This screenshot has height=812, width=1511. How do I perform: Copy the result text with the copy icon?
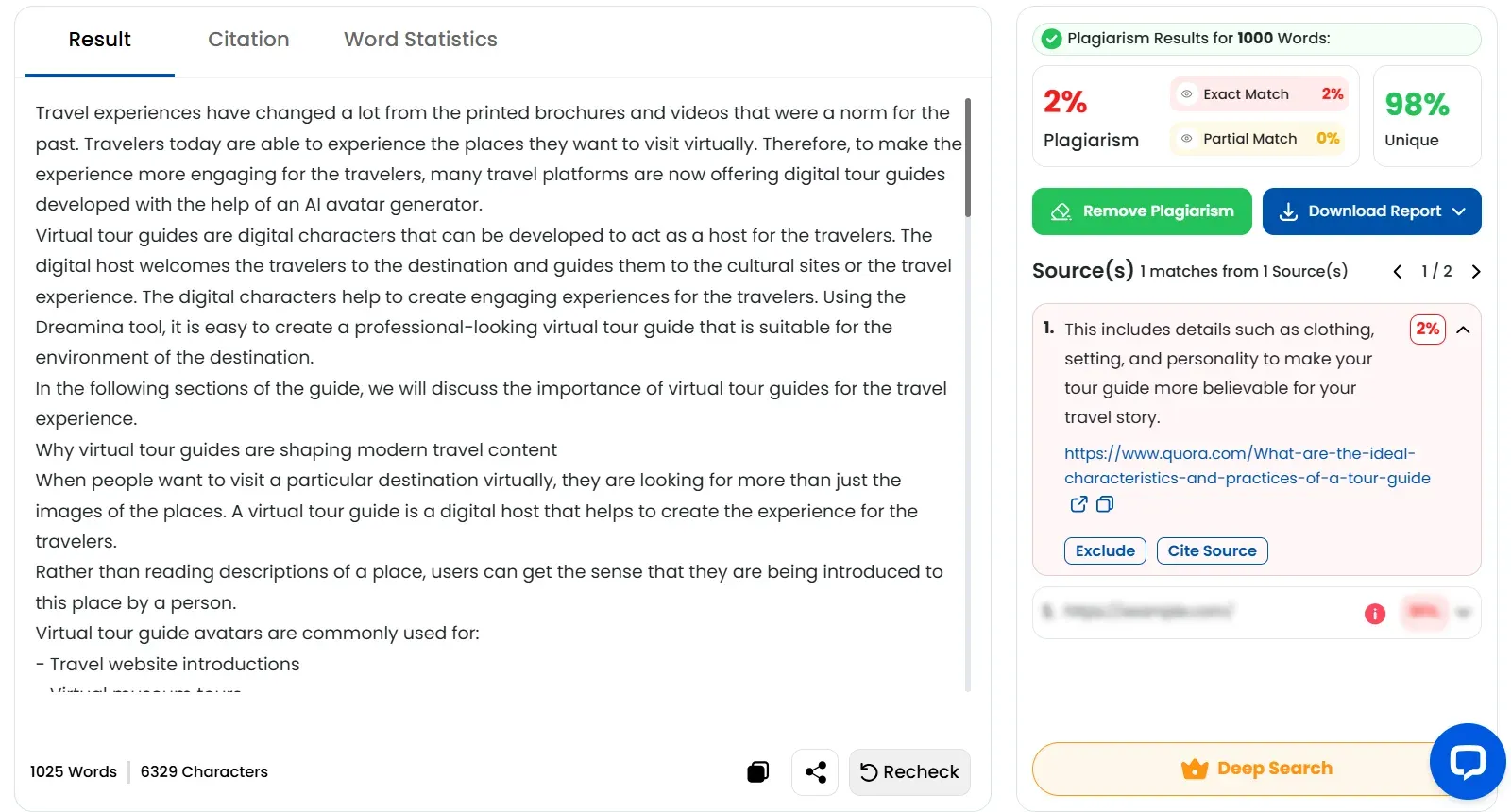coord(757,772)
